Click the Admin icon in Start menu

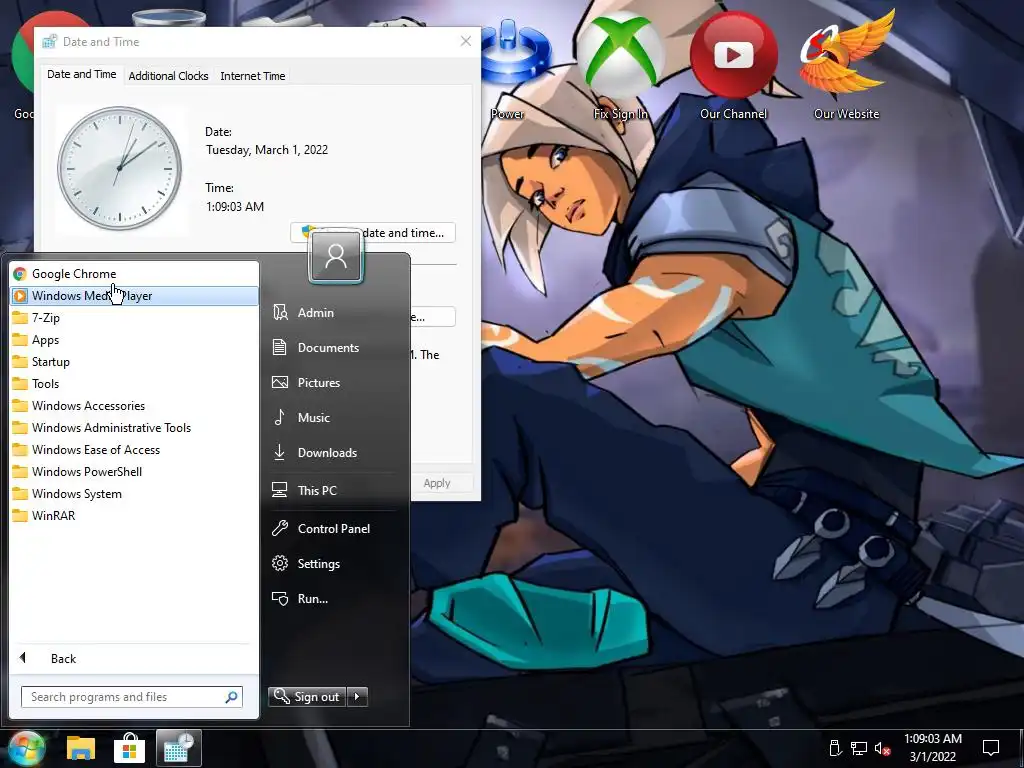tap(280, 313)
